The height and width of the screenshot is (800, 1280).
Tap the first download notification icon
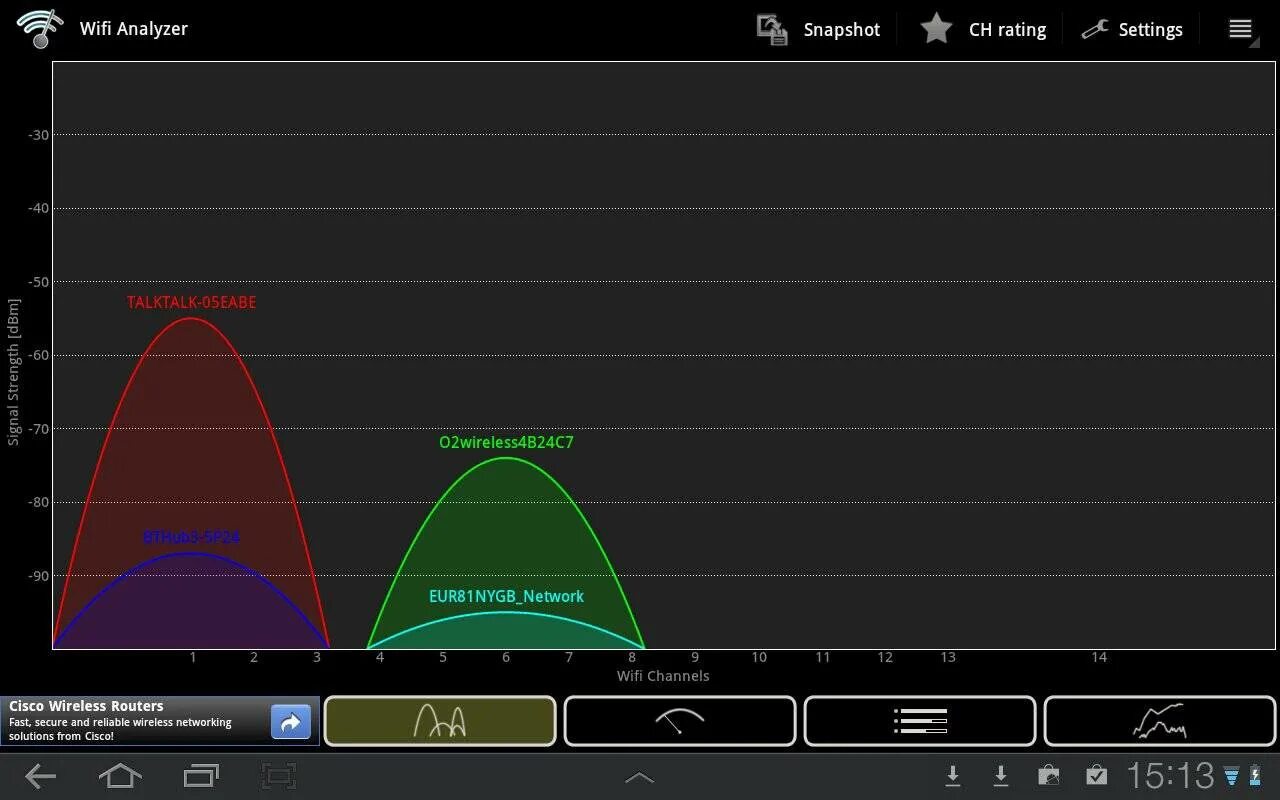(x=953, y=776)
